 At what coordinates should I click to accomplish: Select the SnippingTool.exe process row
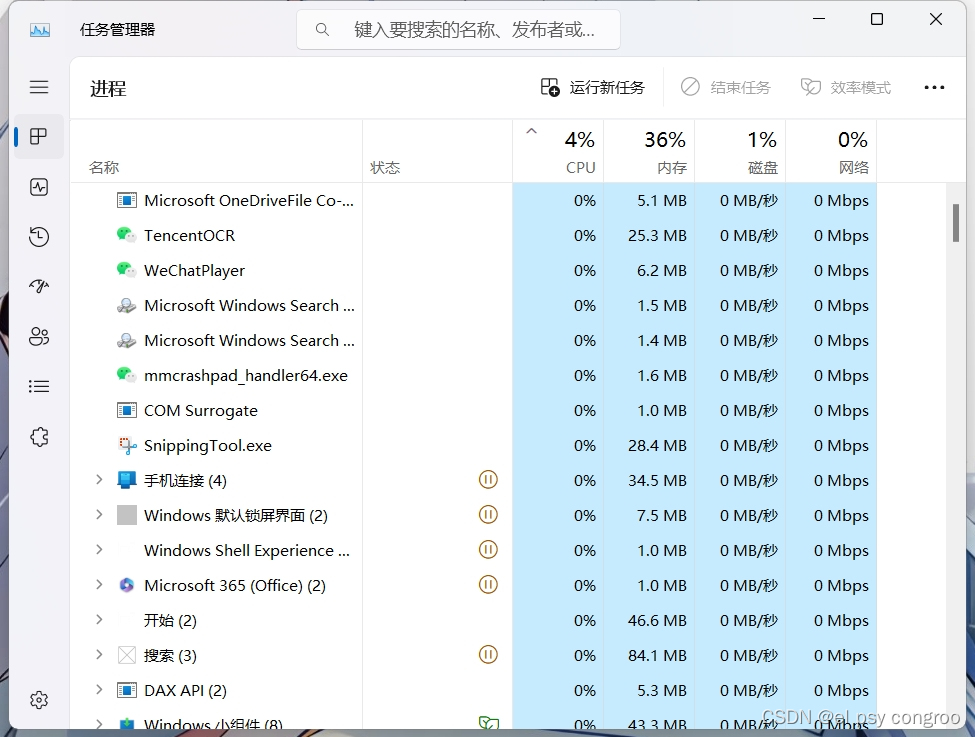[474, 445]
